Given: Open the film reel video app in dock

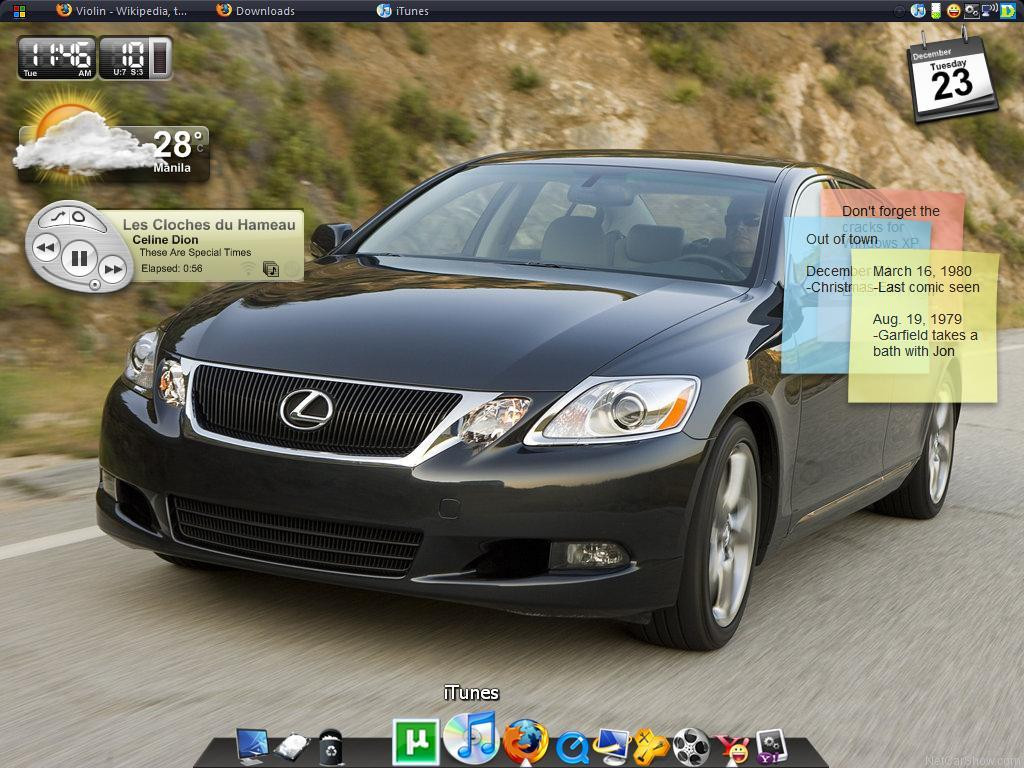Looking at the screenshot, I should (691, 747).
